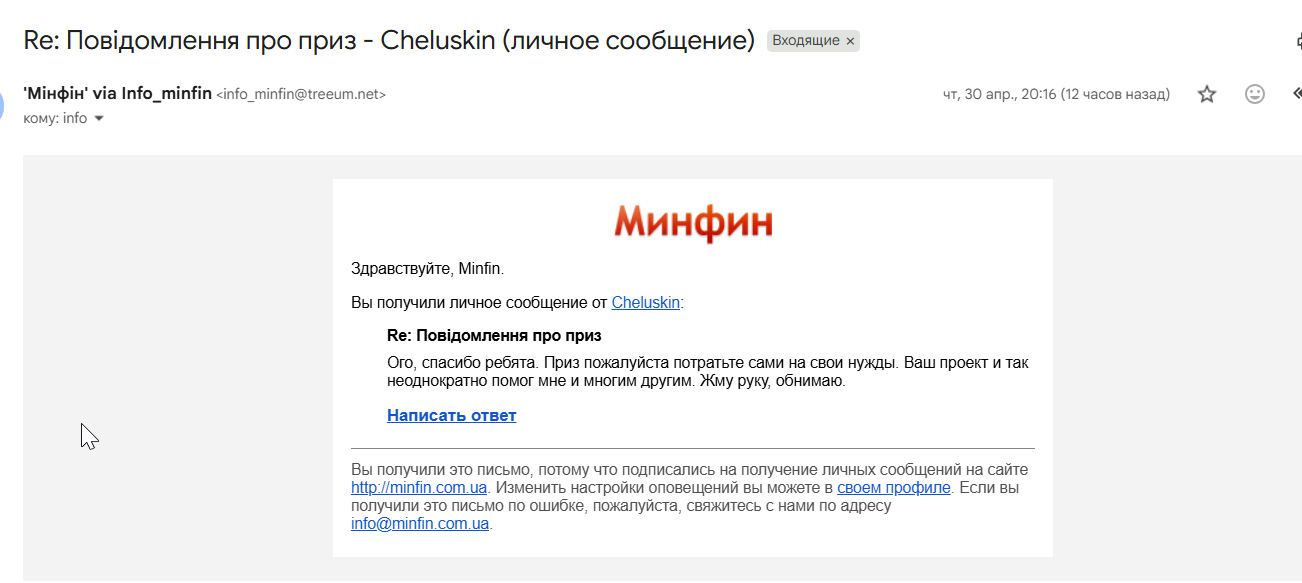
Task: Remove the Входящие label using its x
Action: (x=850, y=41)
